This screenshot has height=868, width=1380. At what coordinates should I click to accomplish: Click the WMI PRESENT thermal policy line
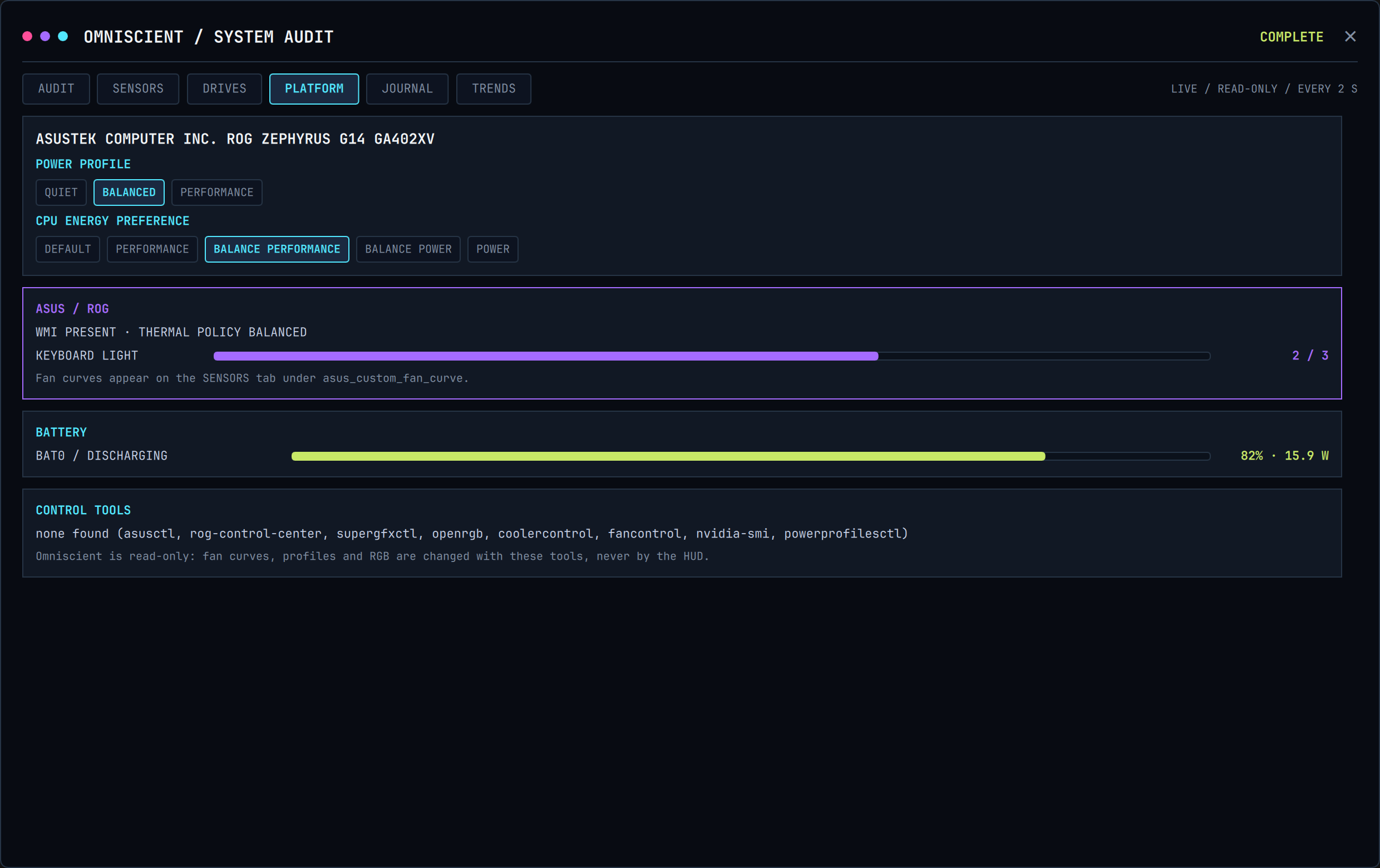coord(171,332)
